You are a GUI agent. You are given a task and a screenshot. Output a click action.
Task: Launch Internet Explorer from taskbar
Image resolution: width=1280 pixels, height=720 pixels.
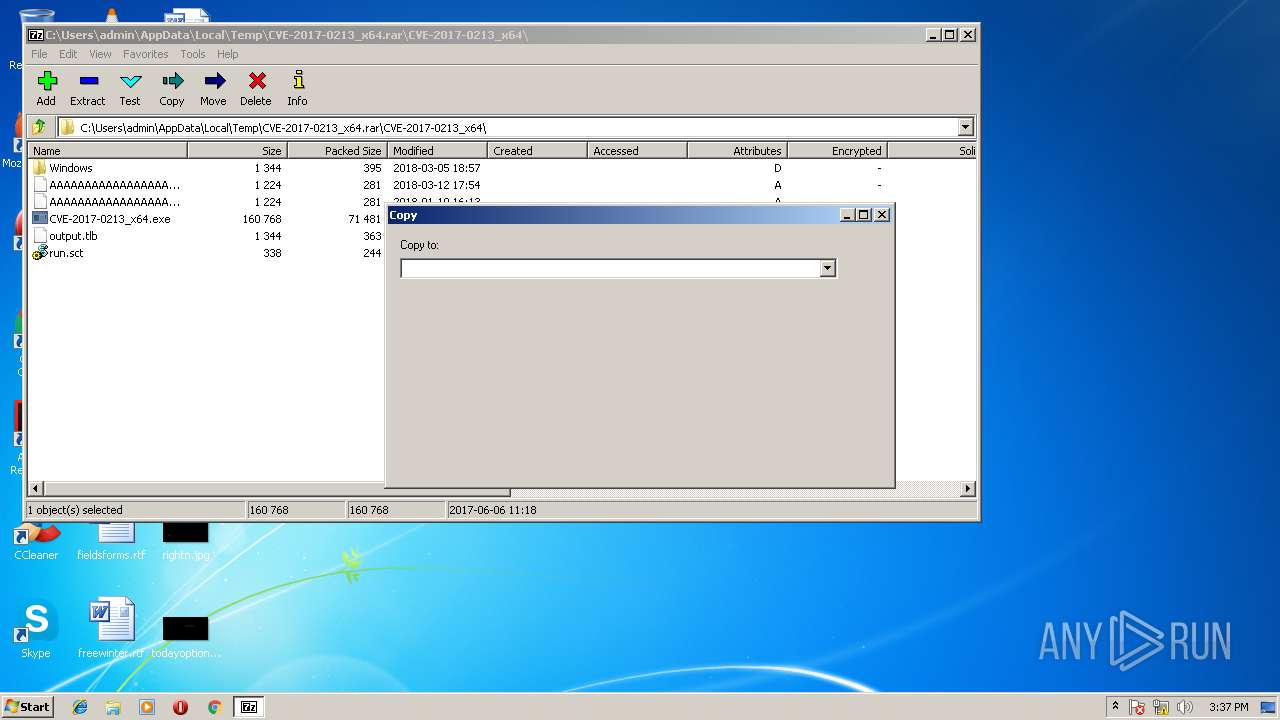(80, 707)
